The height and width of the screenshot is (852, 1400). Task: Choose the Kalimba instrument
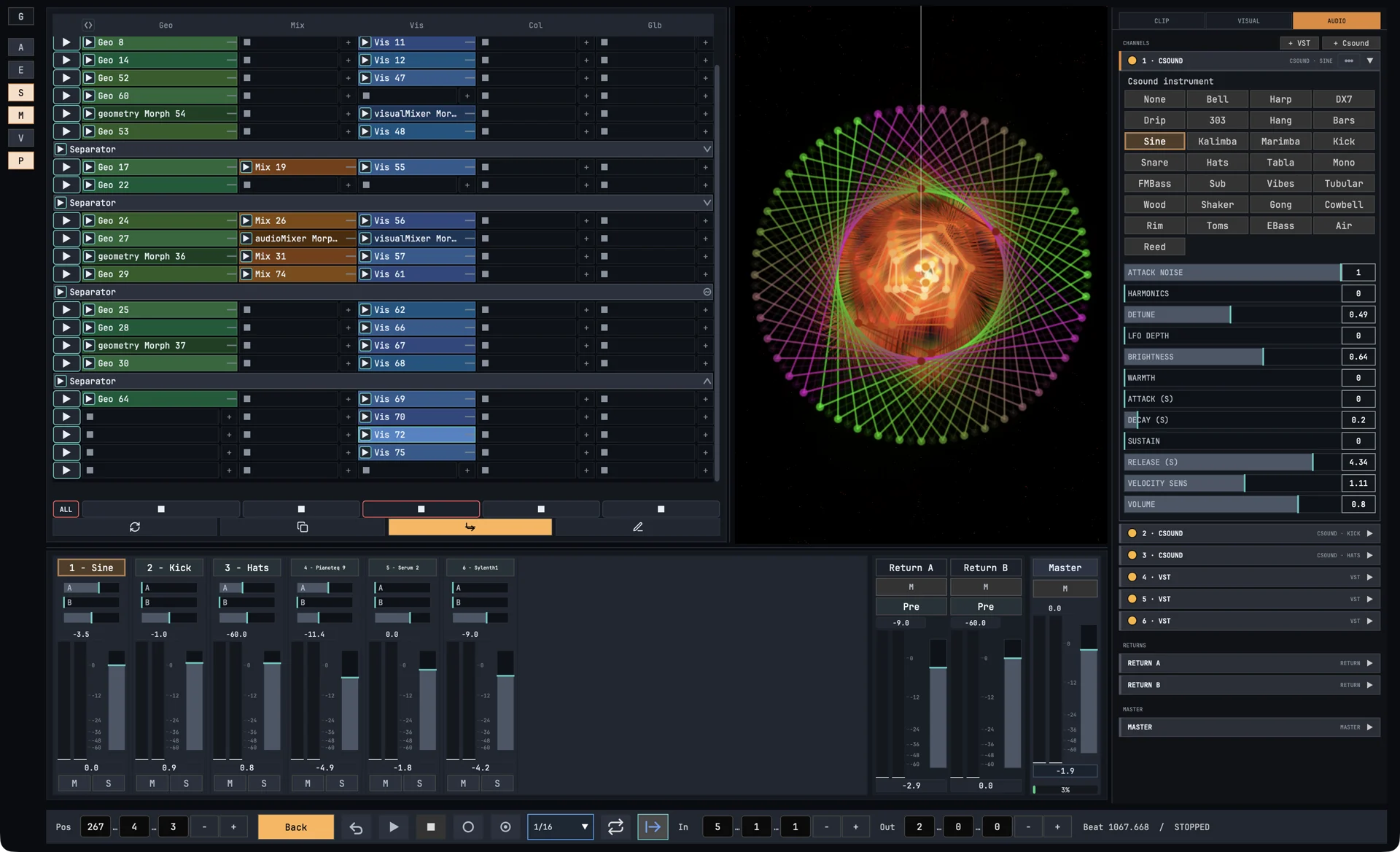point(1217,142)
